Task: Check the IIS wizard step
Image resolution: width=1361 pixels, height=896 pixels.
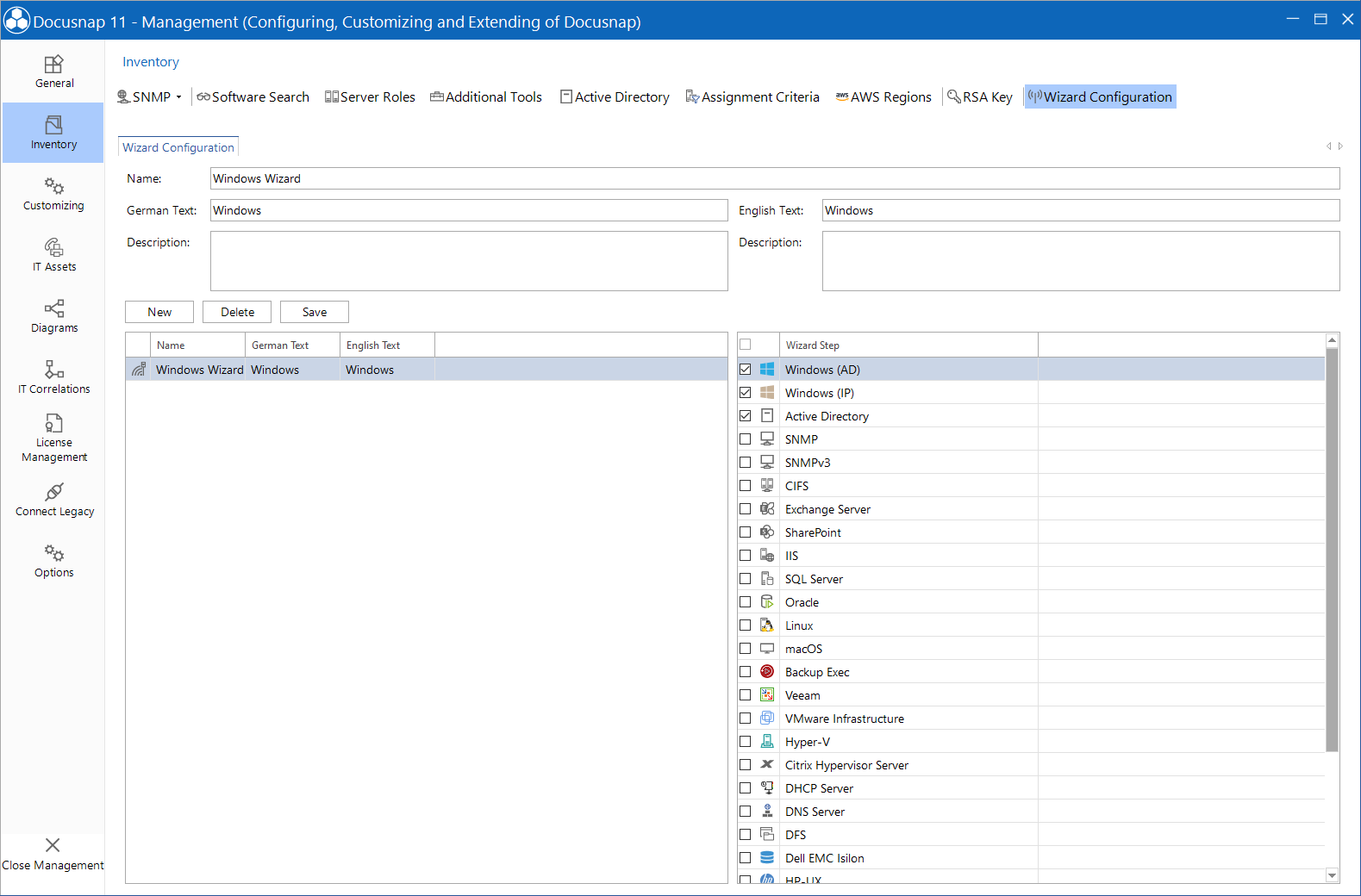Action: tap(746, 556)
